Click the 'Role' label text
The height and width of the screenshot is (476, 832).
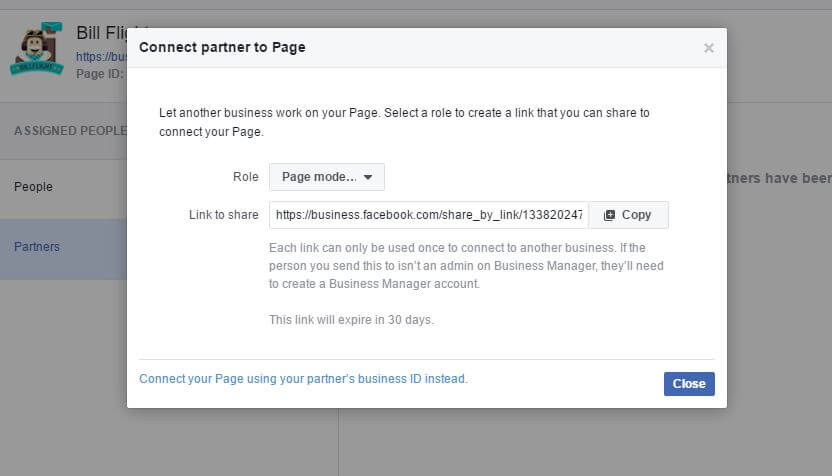(246, 177)
